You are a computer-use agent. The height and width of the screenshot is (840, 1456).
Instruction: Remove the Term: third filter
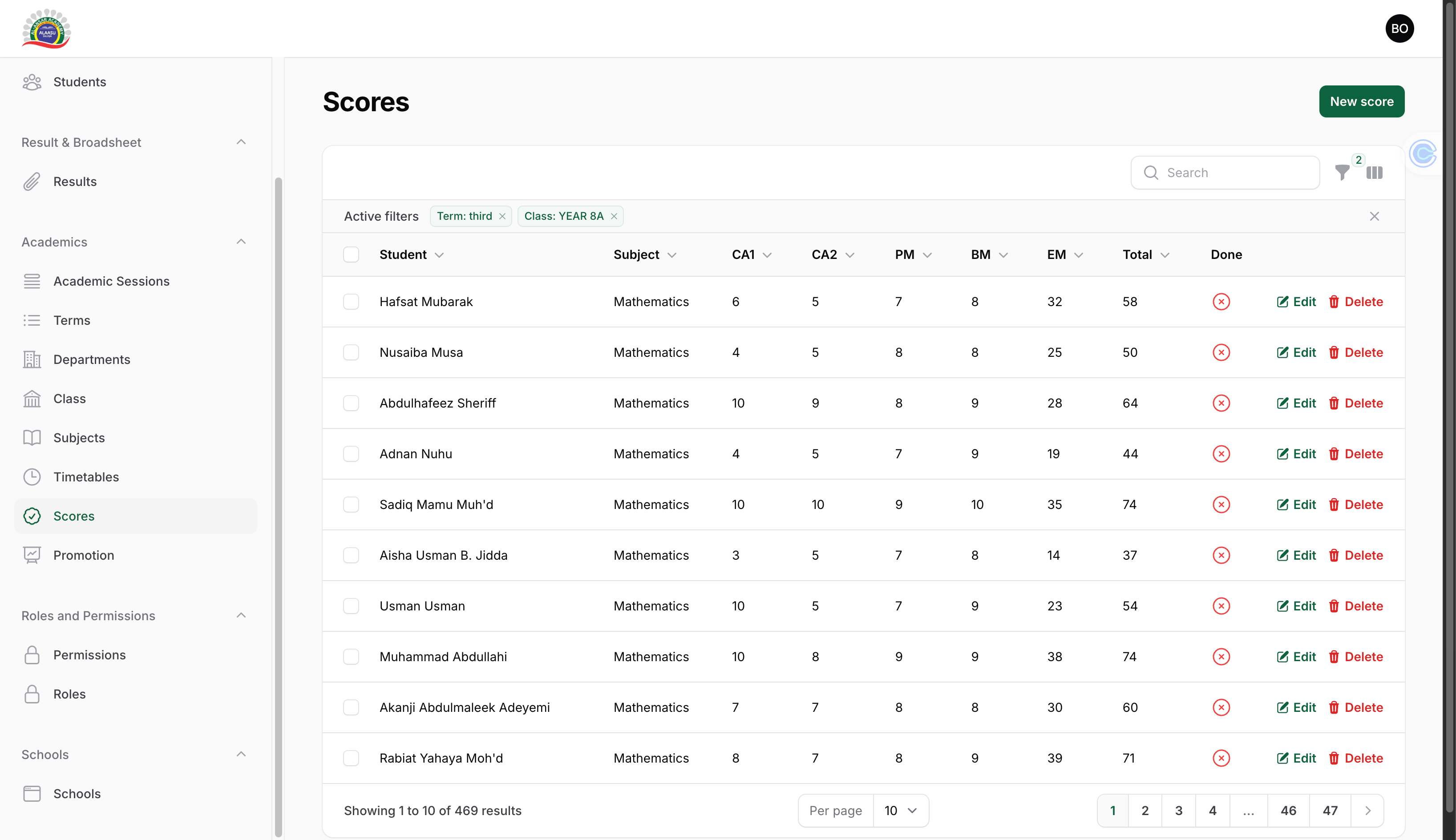502,216
